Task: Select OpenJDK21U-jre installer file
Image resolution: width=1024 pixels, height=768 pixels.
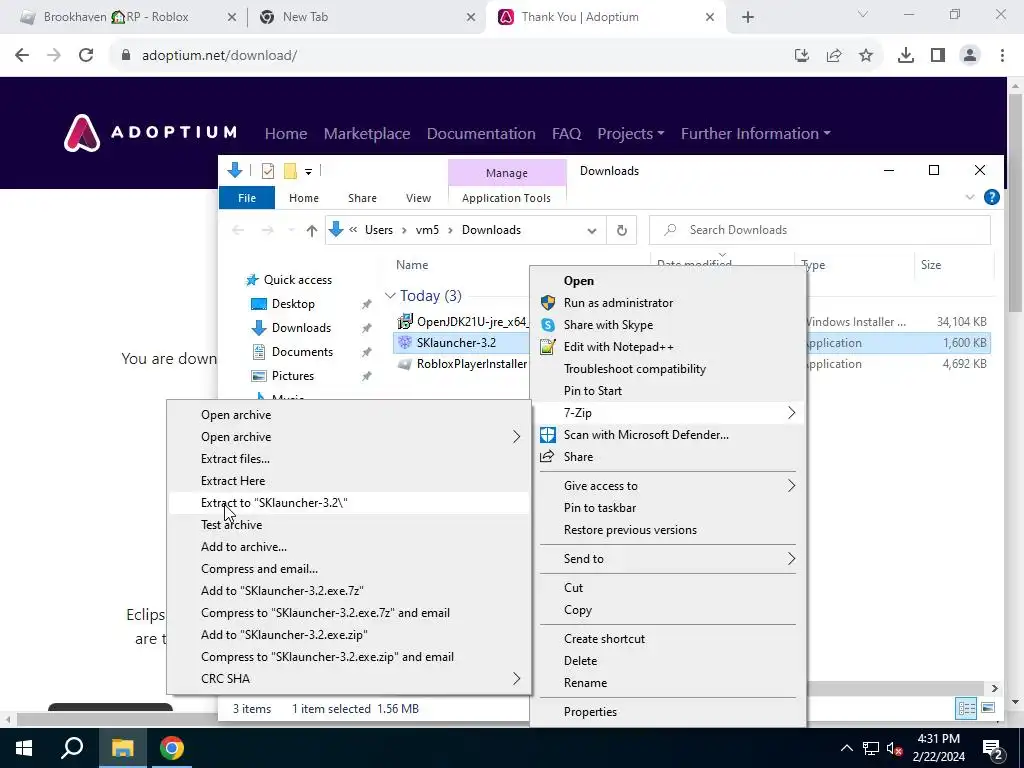Action: pyautogui.click(x=461, y=321)
